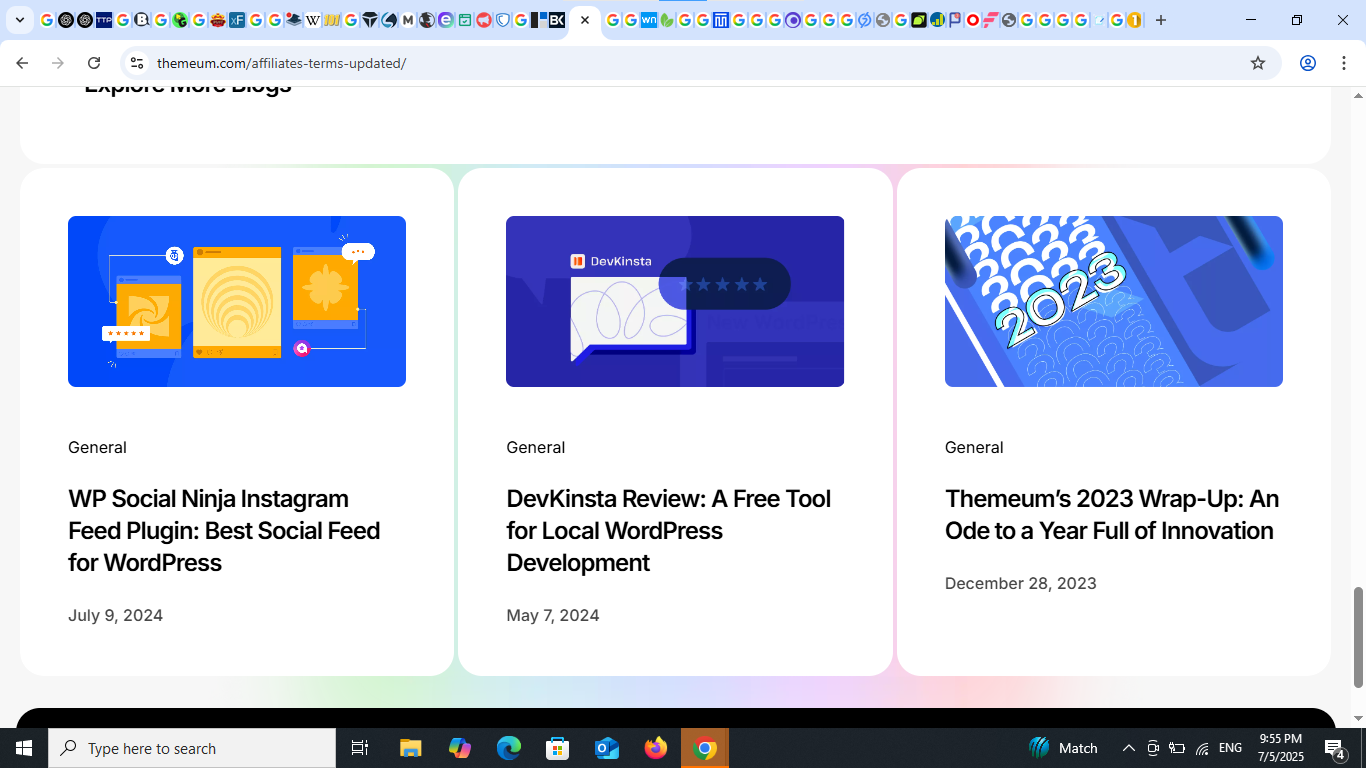Click General category above WP Social Ninja post
Viewport: 1366px width, 768px height.
pos(97,447)
